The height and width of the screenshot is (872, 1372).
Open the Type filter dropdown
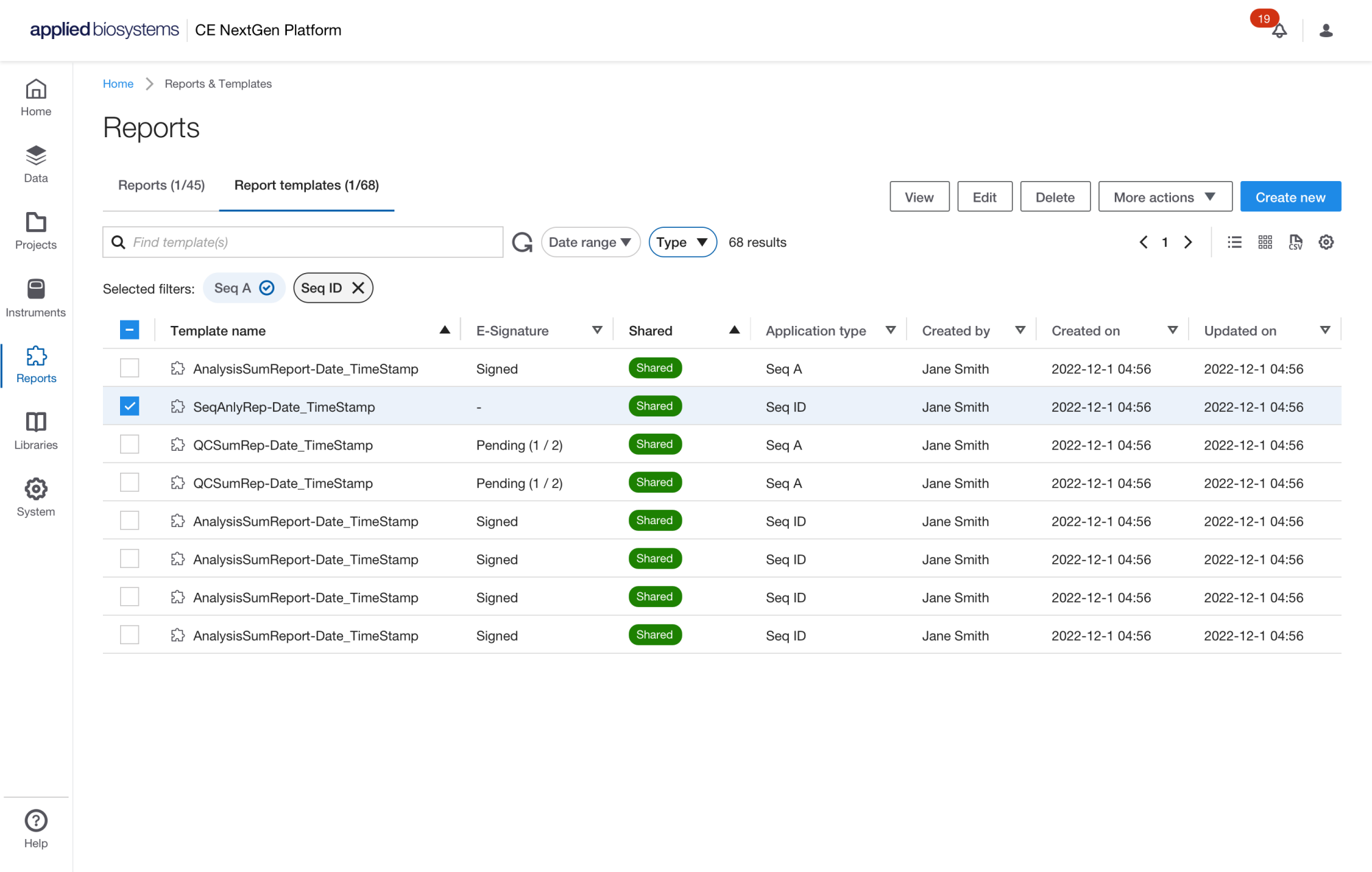pos(682,242)
